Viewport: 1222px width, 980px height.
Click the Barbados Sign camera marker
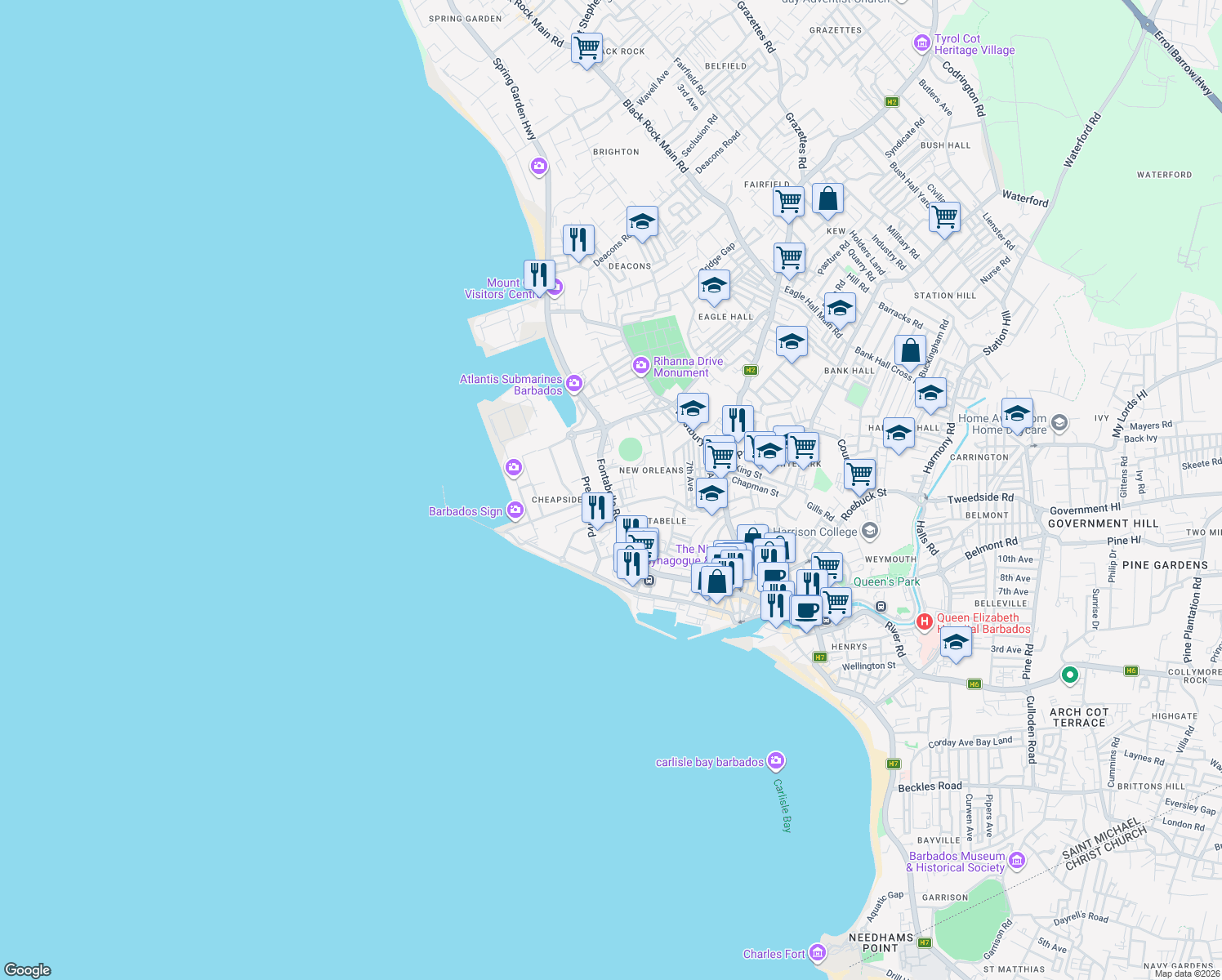515,510
